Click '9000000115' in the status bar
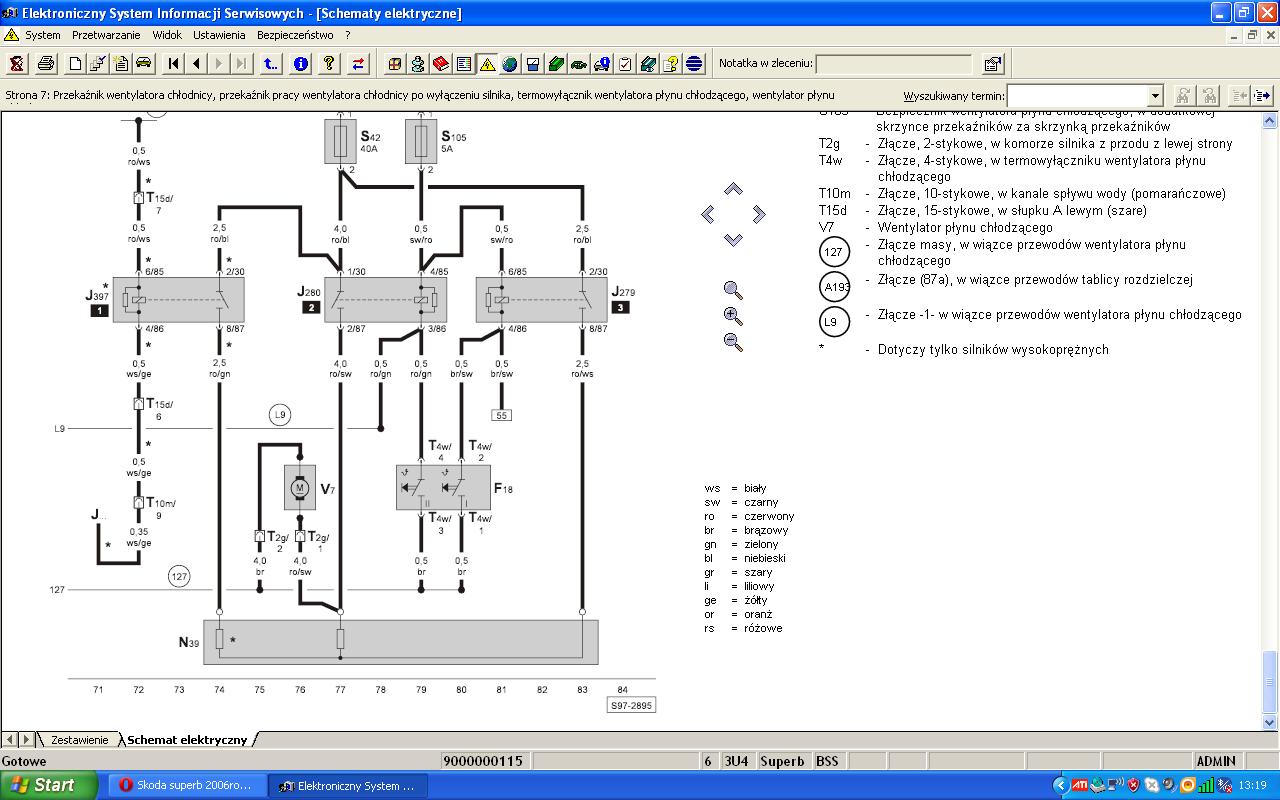The height and width of the screenshot is (800, 1280). 484,761
